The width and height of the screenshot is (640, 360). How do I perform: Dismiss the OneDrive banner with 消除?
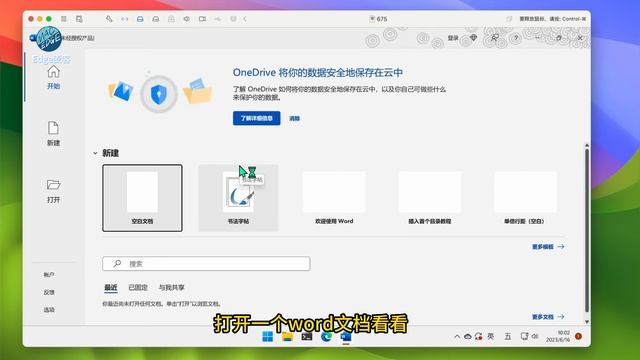click(294, 118)
